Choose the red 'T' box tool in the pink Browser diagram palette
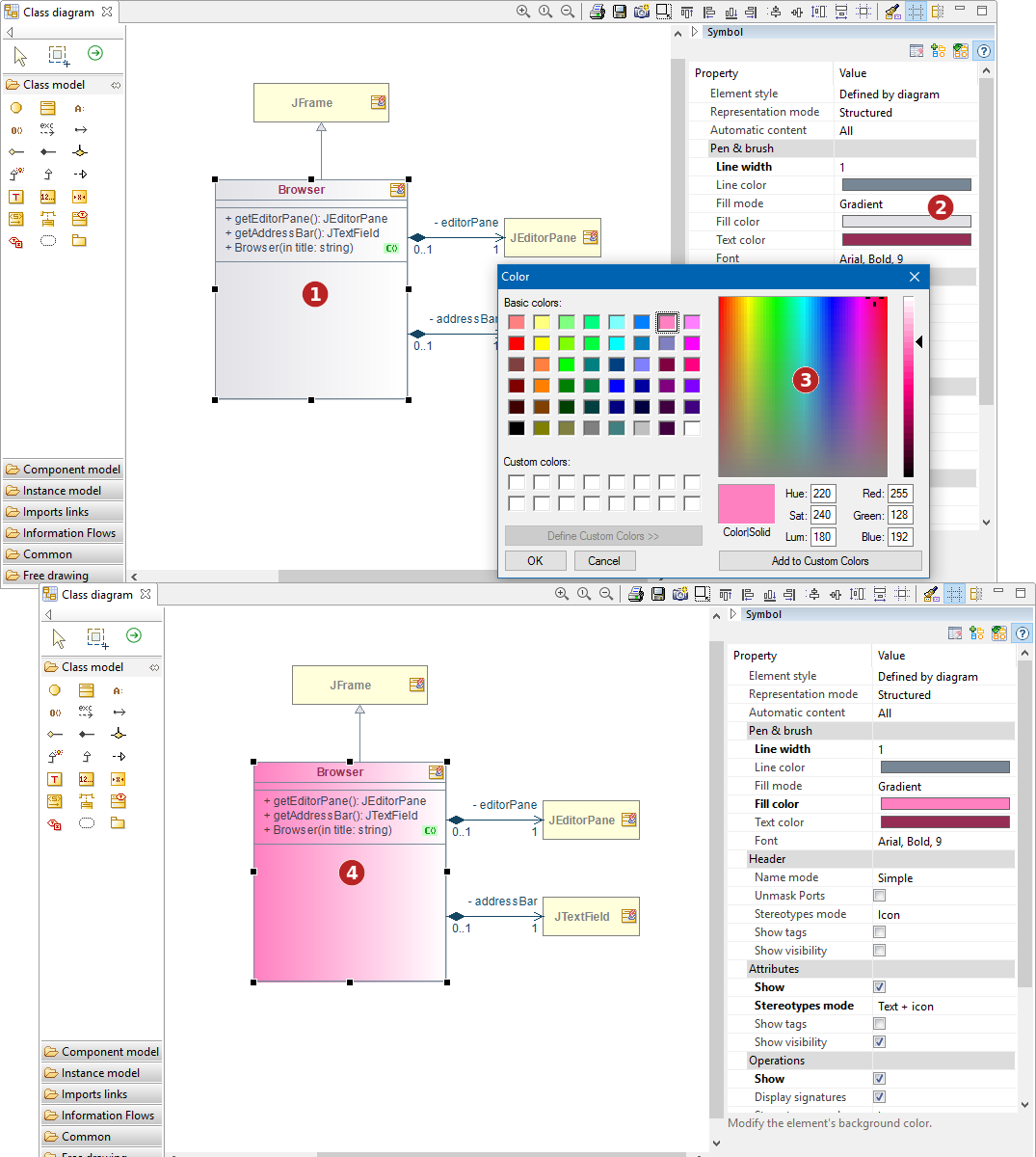1036x1157 pixels. pos(55,779)
